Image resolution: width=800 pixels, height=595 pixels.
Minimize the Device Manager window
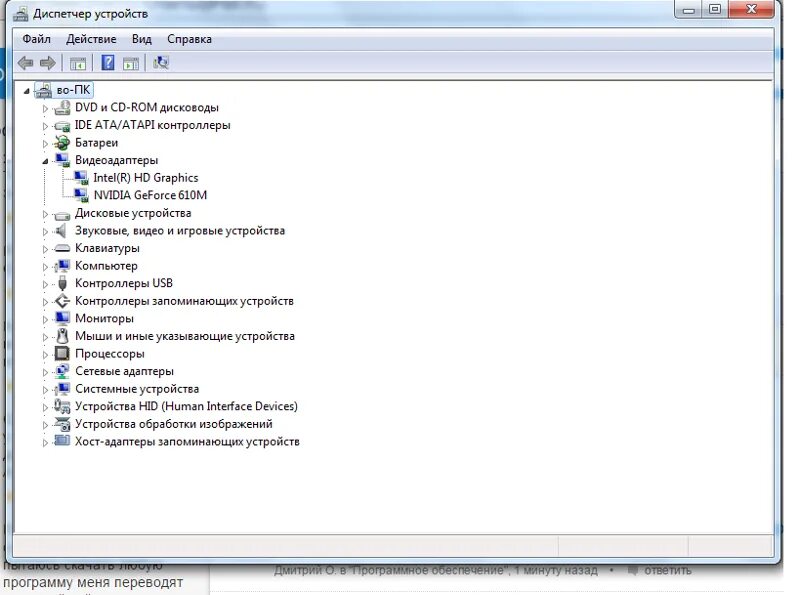688,10
